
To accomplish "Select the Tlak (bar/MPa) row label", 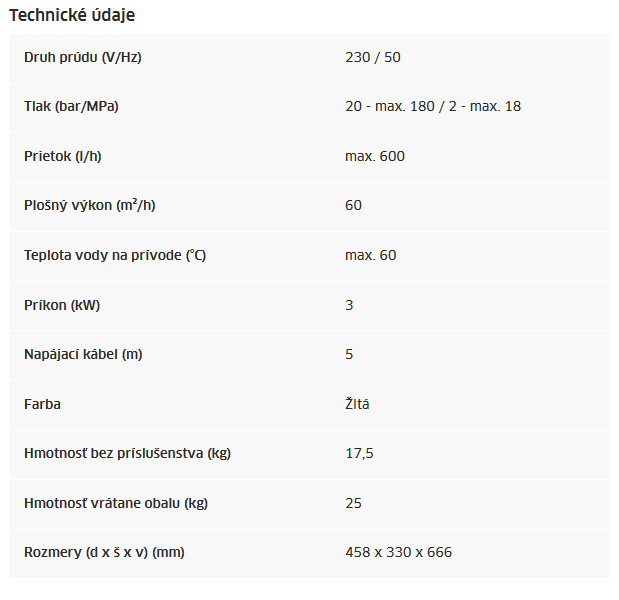I will 71,106.
